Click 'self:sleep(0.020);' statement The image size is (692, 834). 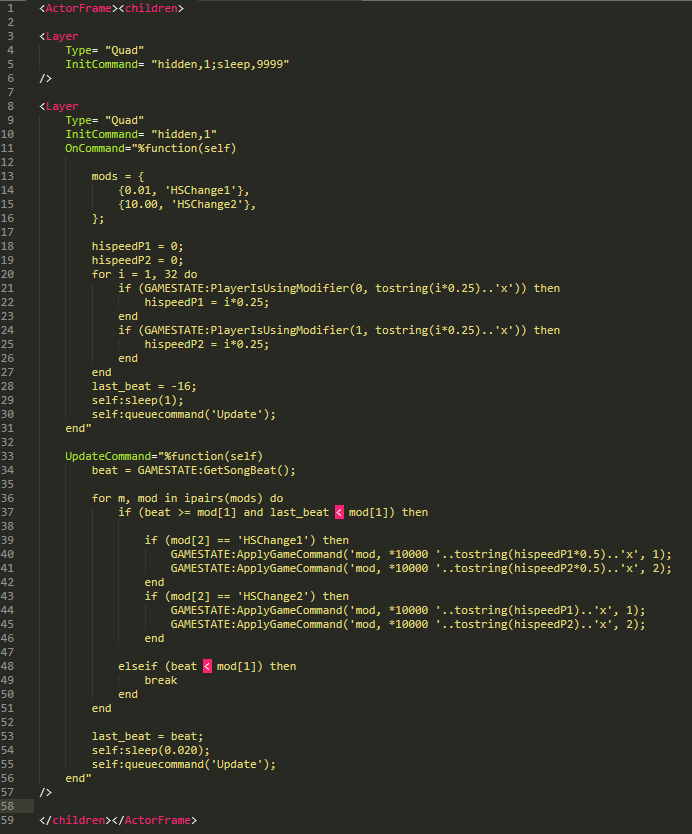click(151, 750)
